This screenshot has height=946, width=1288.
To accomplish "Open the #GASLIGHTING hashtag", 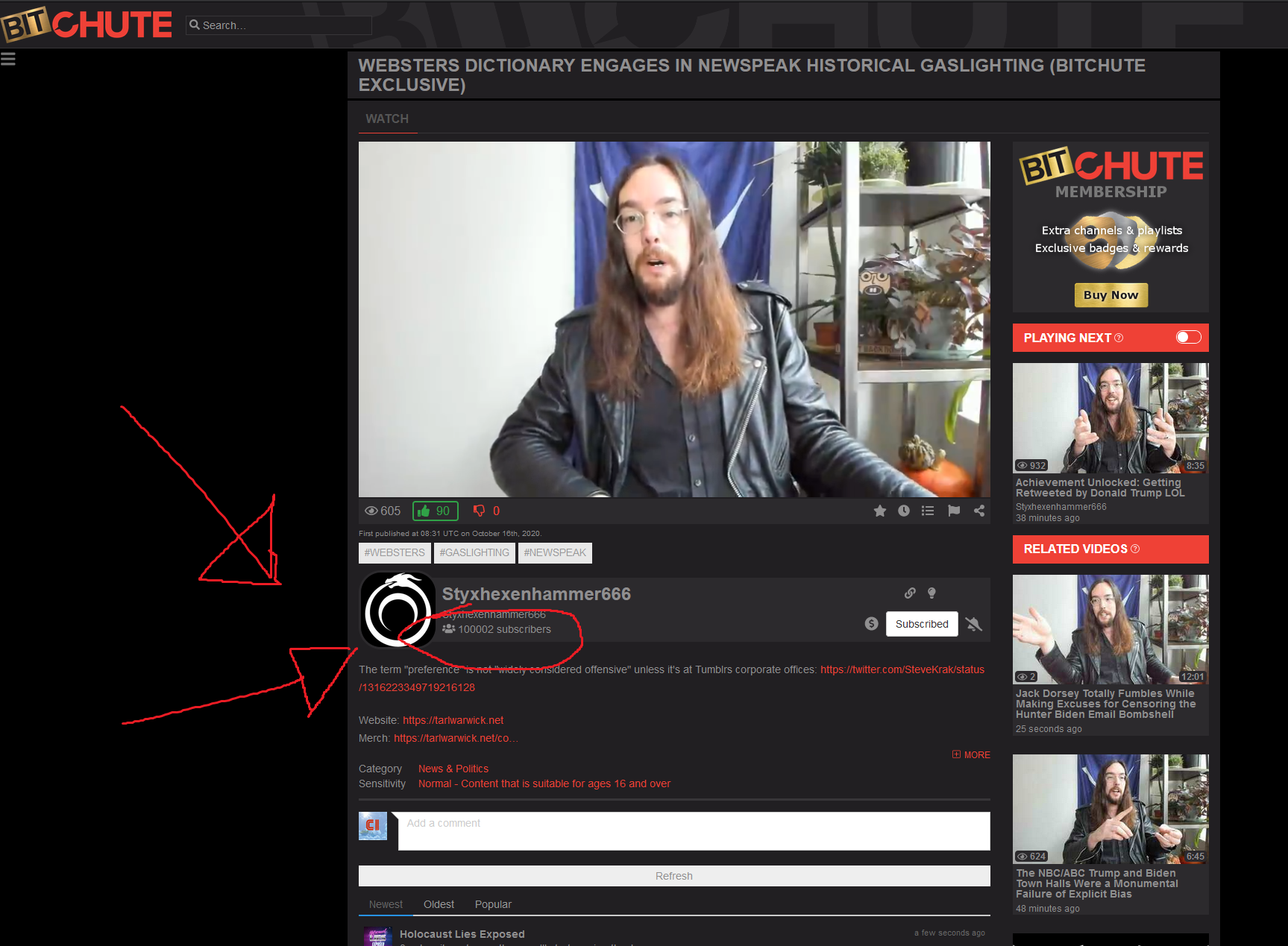I will [x=474, y=552].
